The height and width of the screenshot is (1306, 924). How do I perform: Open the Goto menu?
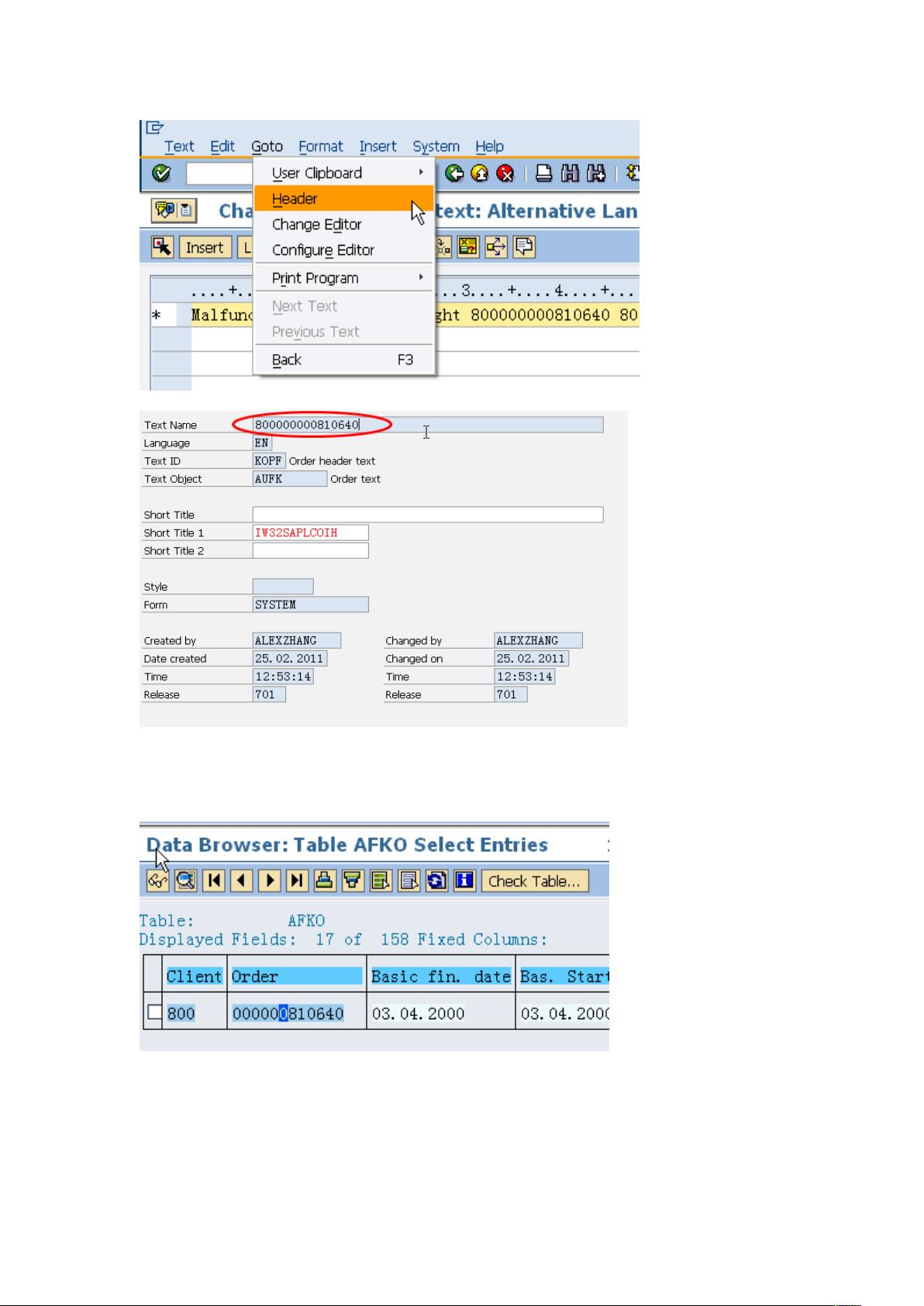click(267, 146)
